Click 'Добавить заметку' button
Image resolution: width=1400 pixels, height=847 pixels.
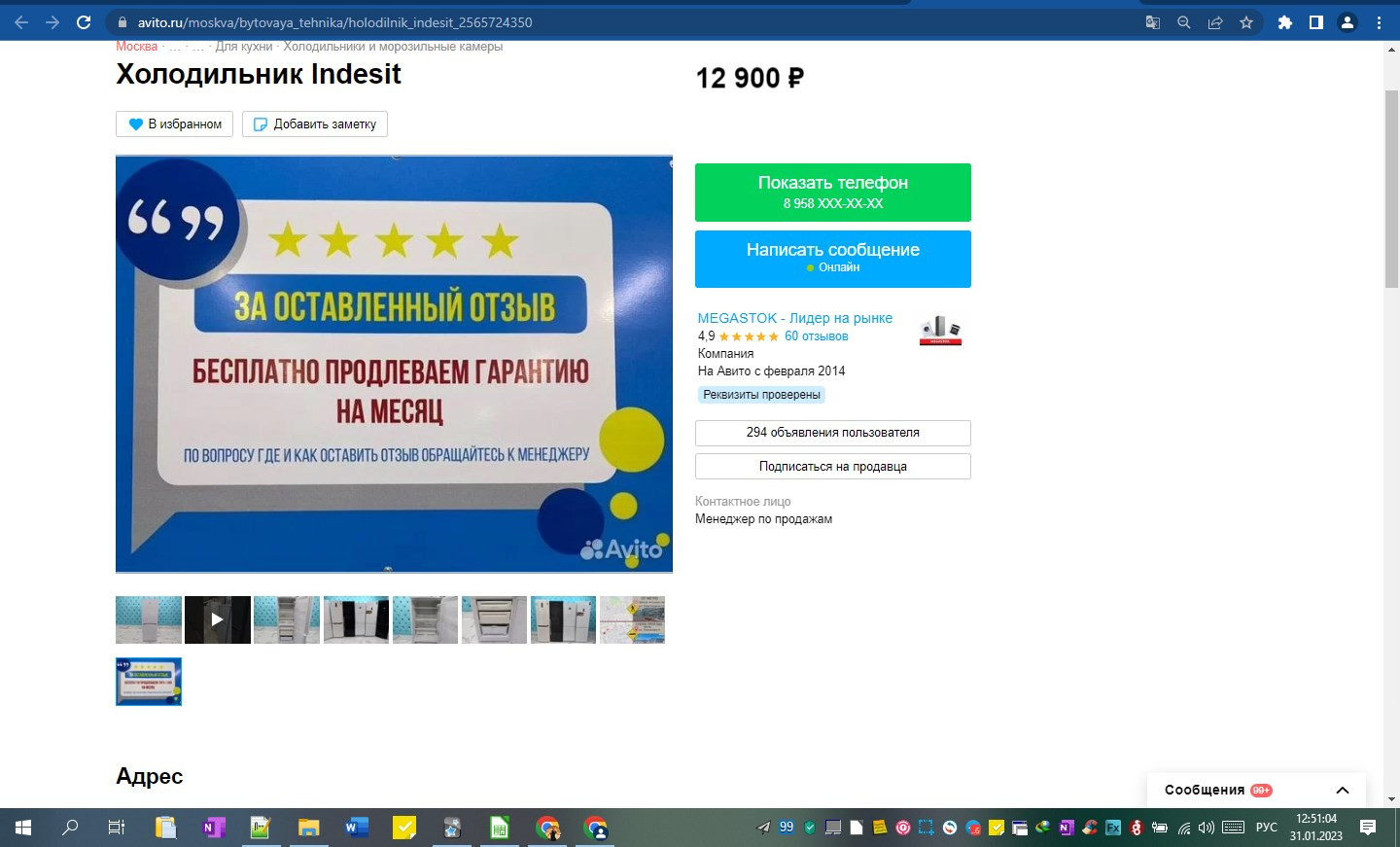tap(315, 124)
